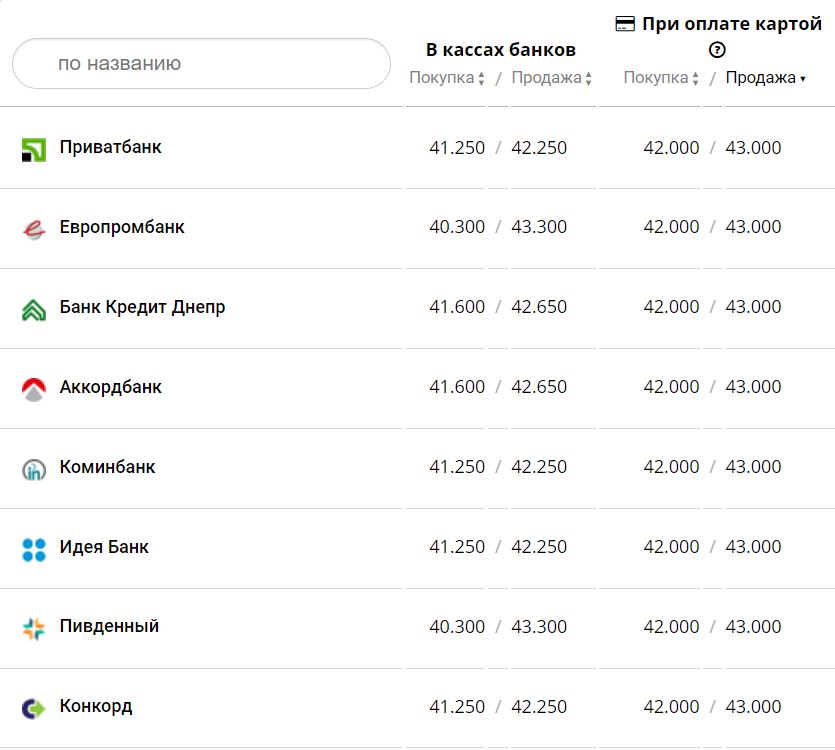
Task: Focus the search by name field
Action: [200, 64]
